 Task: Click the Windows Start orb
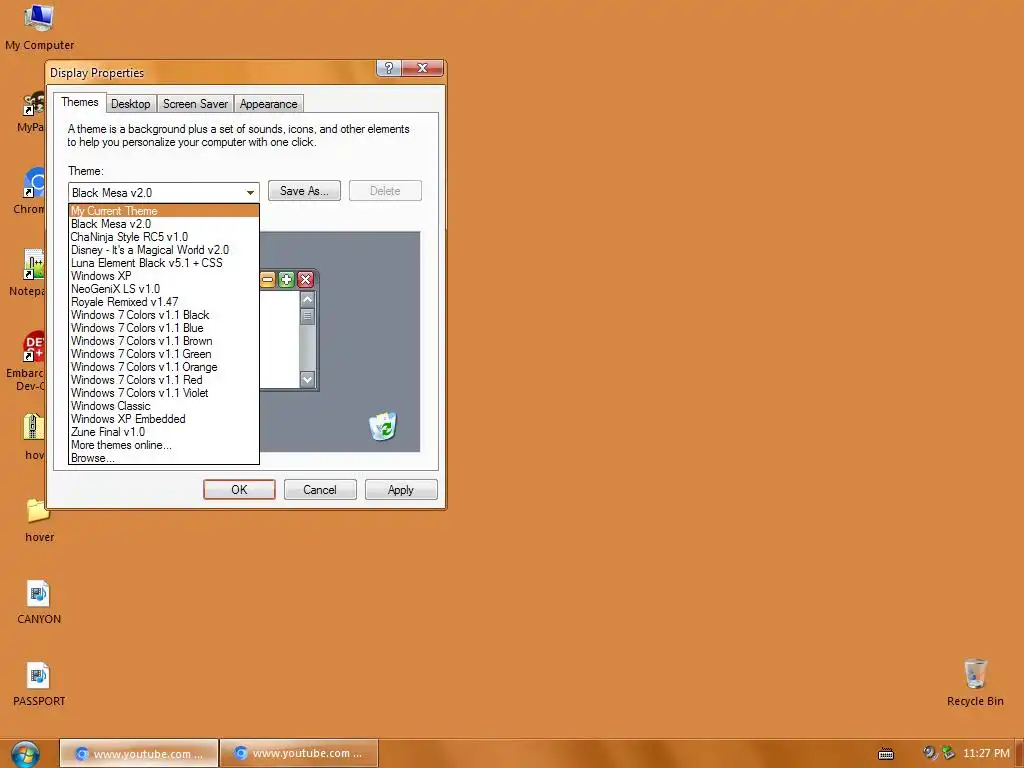tap(25, 754)
